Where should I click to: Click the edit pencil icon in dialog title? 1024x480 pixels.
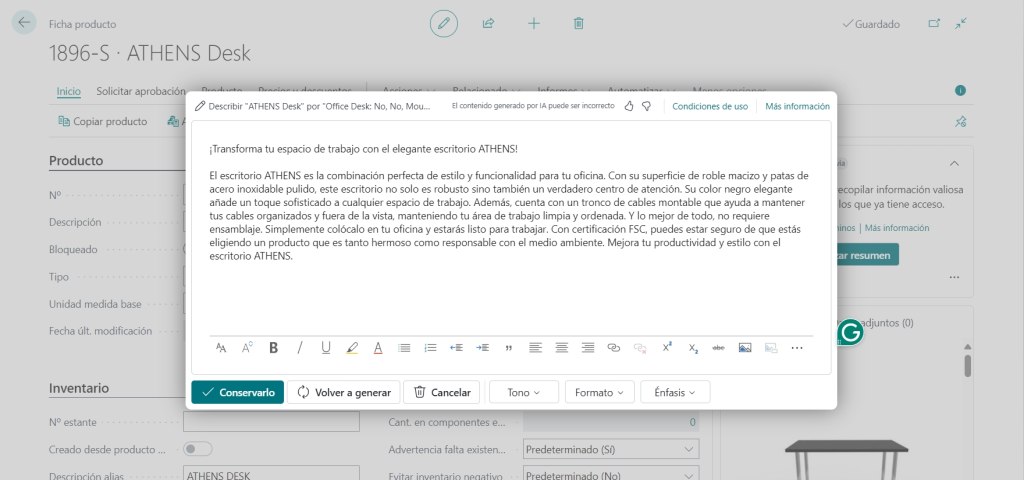click(x=200, y=106)
